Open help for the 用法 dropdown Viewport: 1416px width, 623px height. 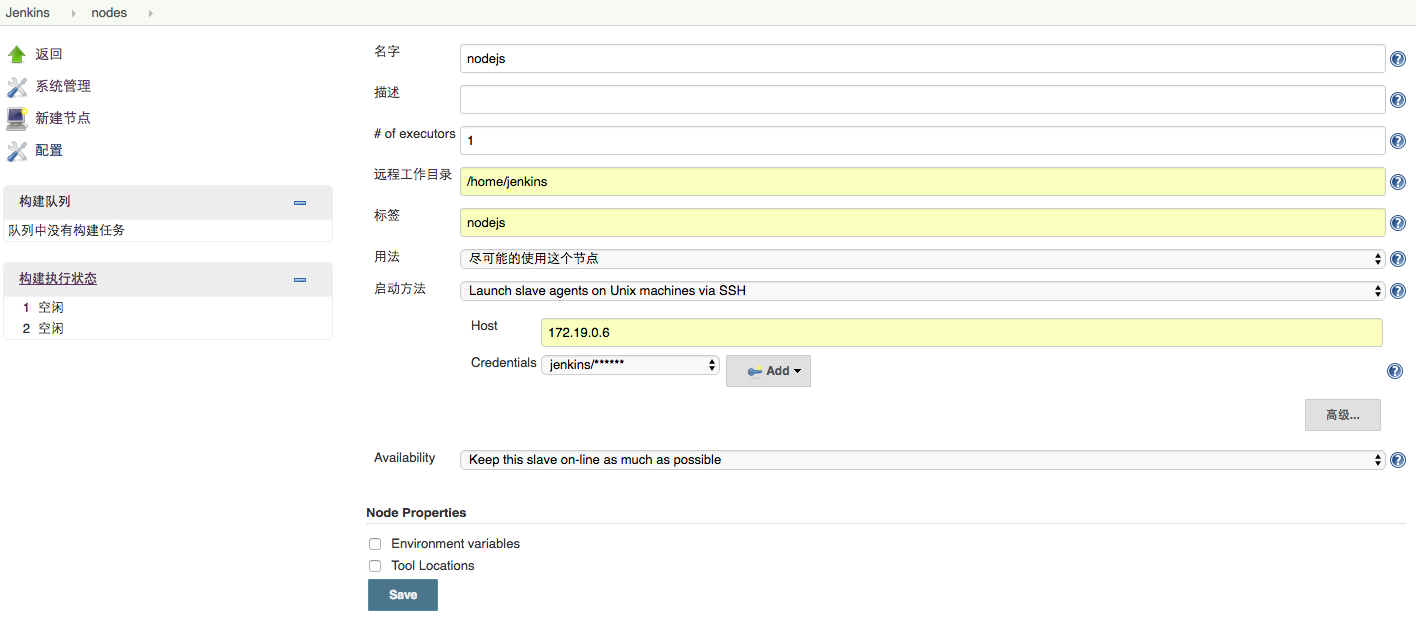coord(1398,259)
